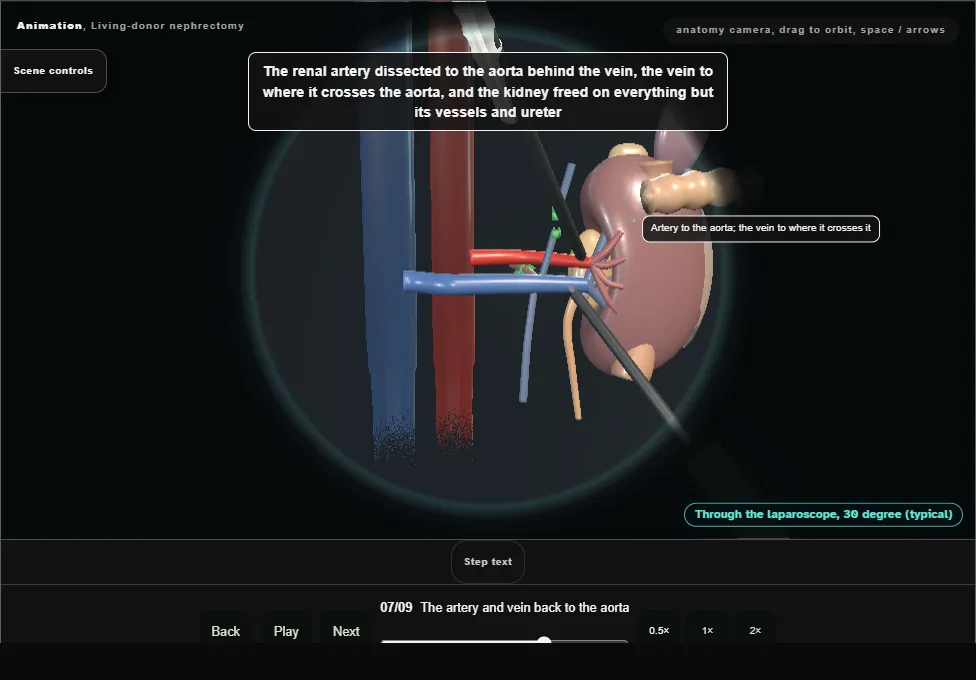
Task: Click the renal artery dissected caption box
Action: 487,92
